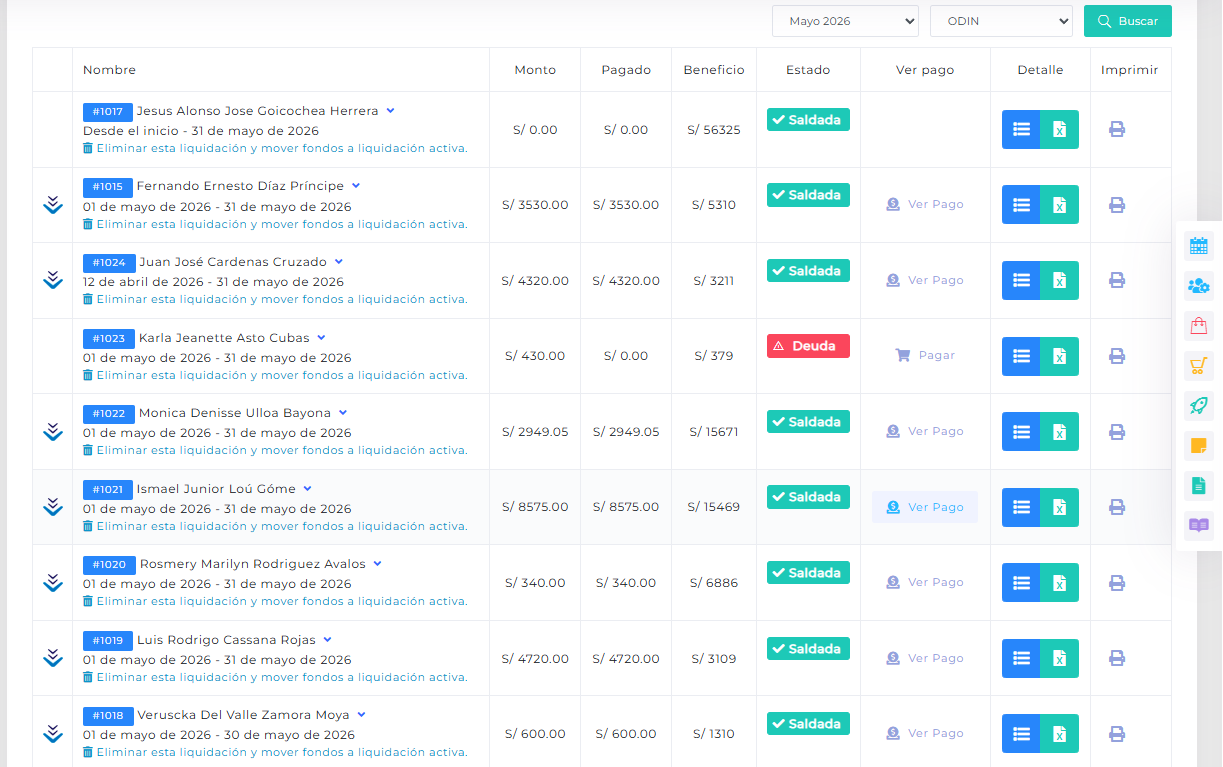Print liquidation #1015 Fernando Ernesto
The height and width of the screenshot is (767, 1223).
pyautogui.click(x=1117, y=205)
